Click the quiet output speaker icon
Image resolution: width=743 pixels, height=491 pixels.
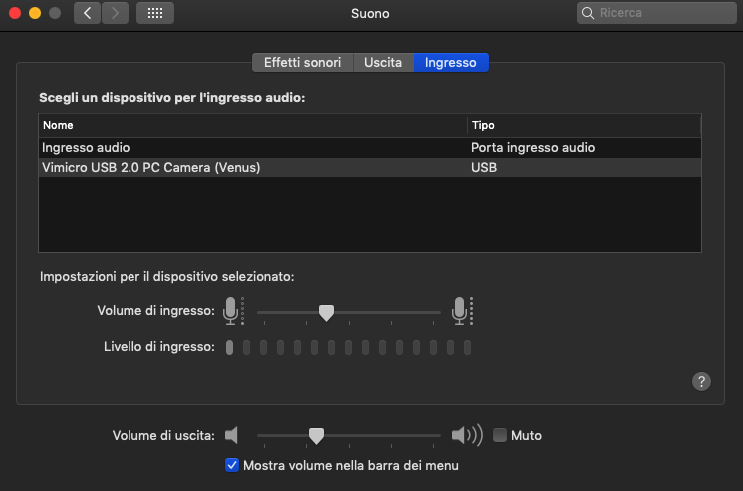(232, 435)
